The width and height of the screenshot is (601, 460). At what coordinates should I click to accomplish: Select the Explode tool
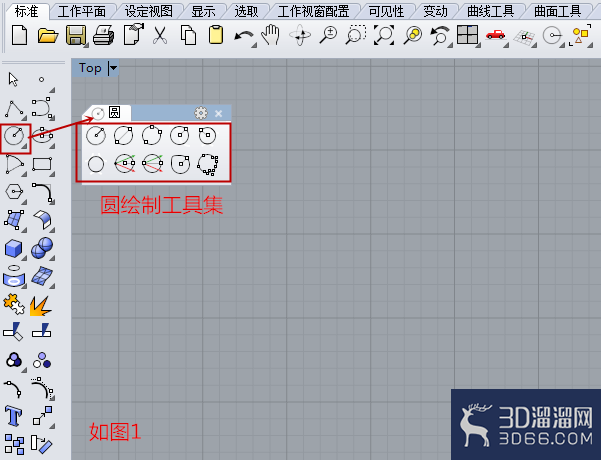click(41, 306)
